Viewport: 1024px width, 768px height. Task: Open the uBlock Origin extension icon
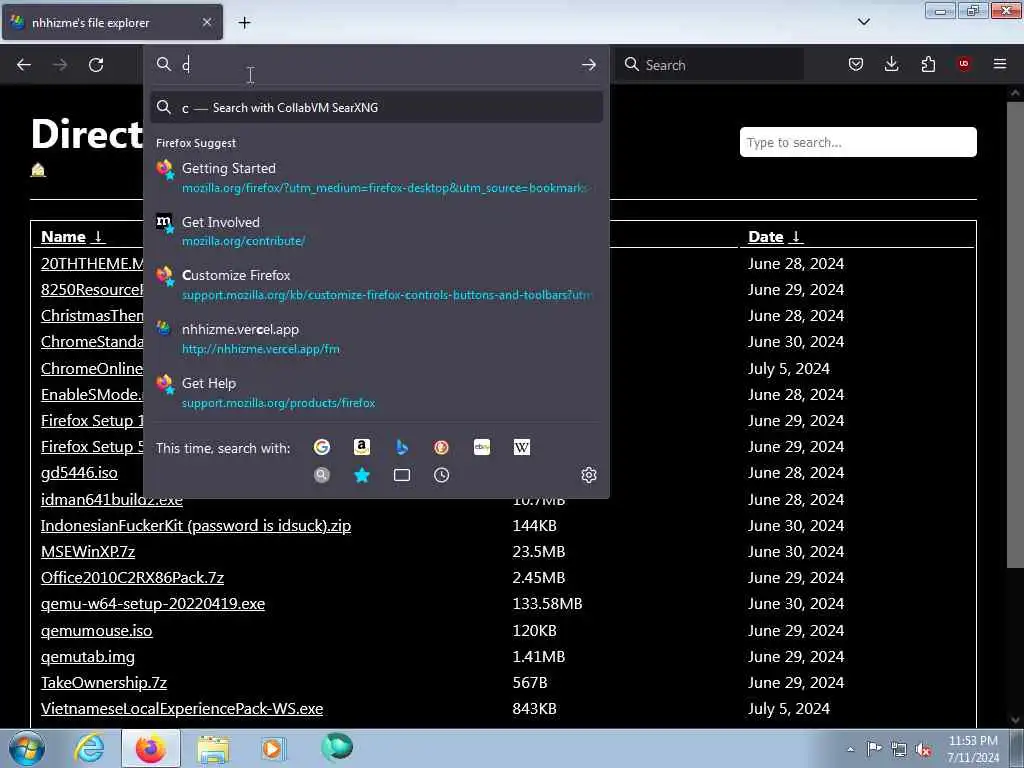tap(964, 64)
